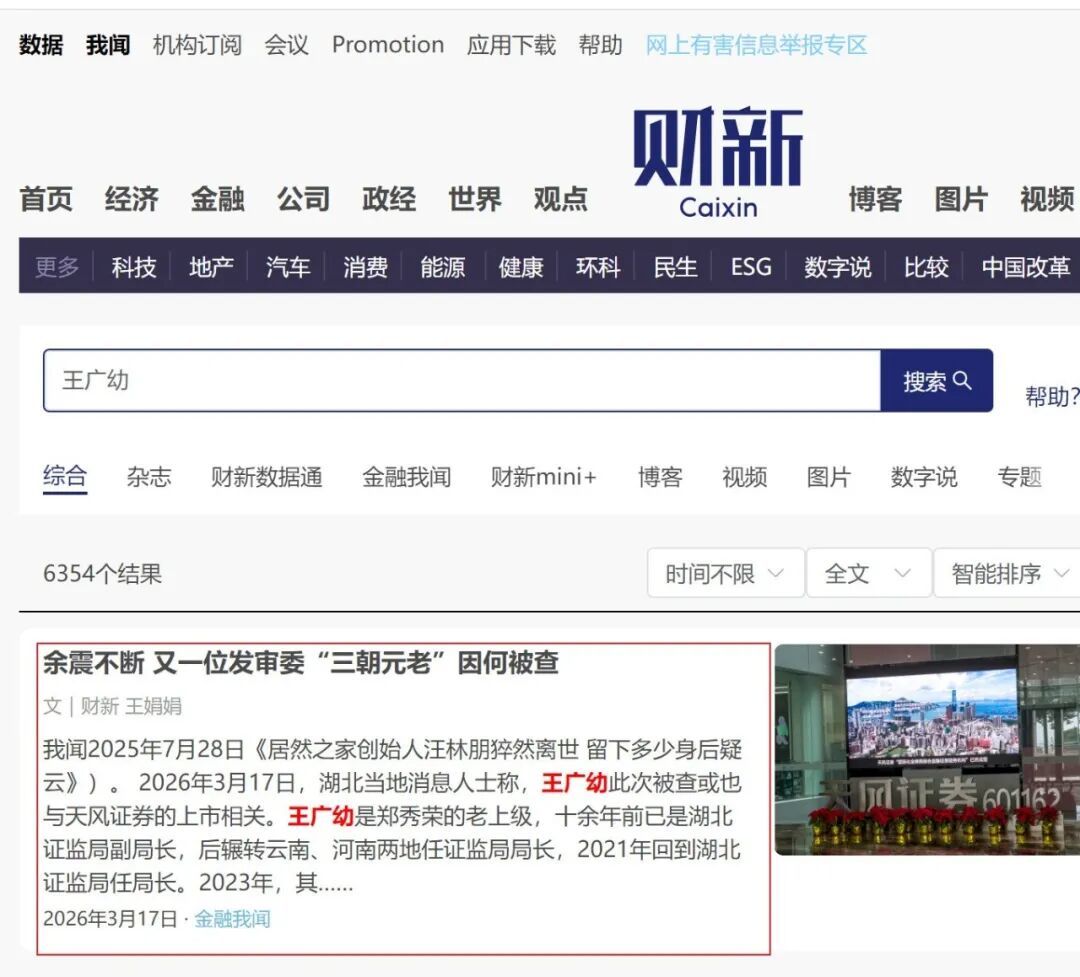Viewport: 1080px width, 977px height.
Task: Open 视频 in the main navigation
Action: tap(1047, 199)
